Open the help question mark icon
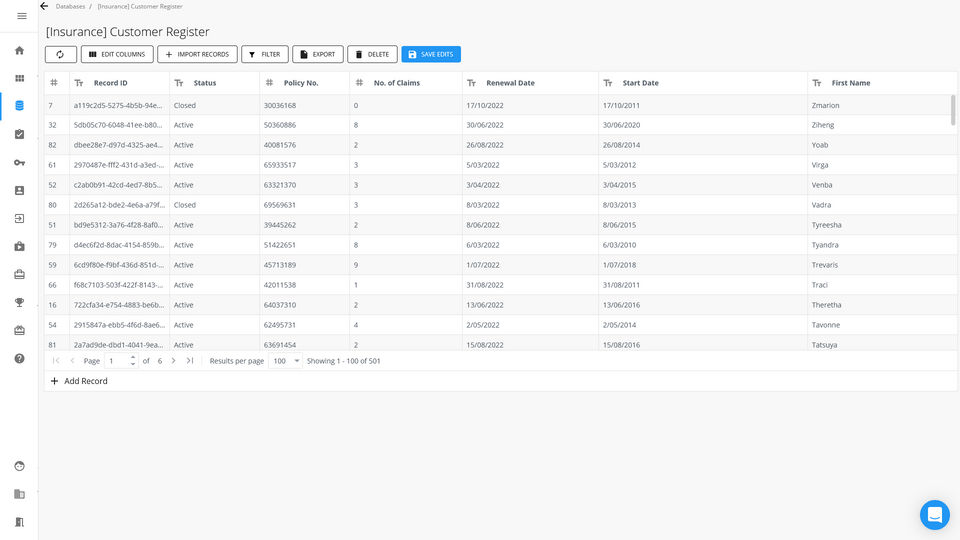Screen dimensions: 960x540 click(x=20, y=359)
